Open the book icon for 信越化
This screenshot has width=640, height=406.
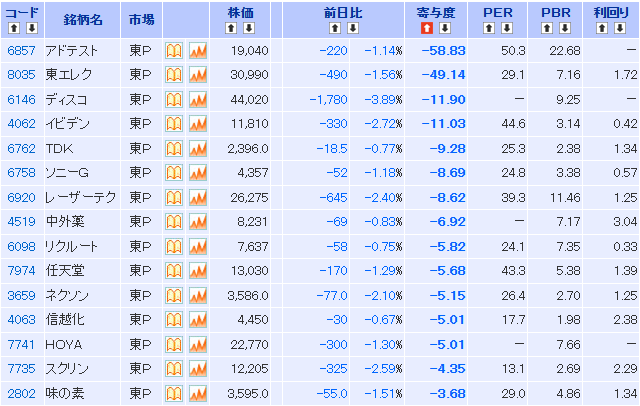(x=173, y=319)
